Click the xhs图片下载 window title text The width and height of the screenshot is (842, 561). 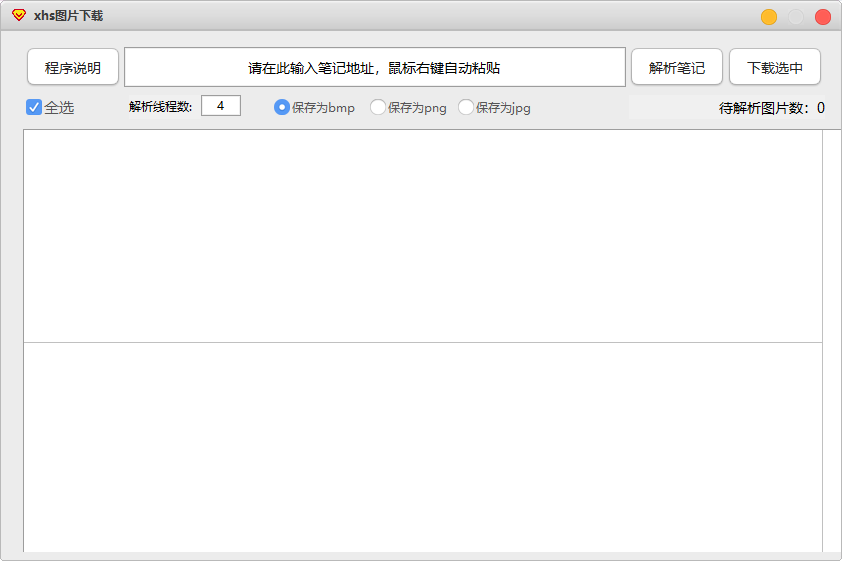click(68, 16)
